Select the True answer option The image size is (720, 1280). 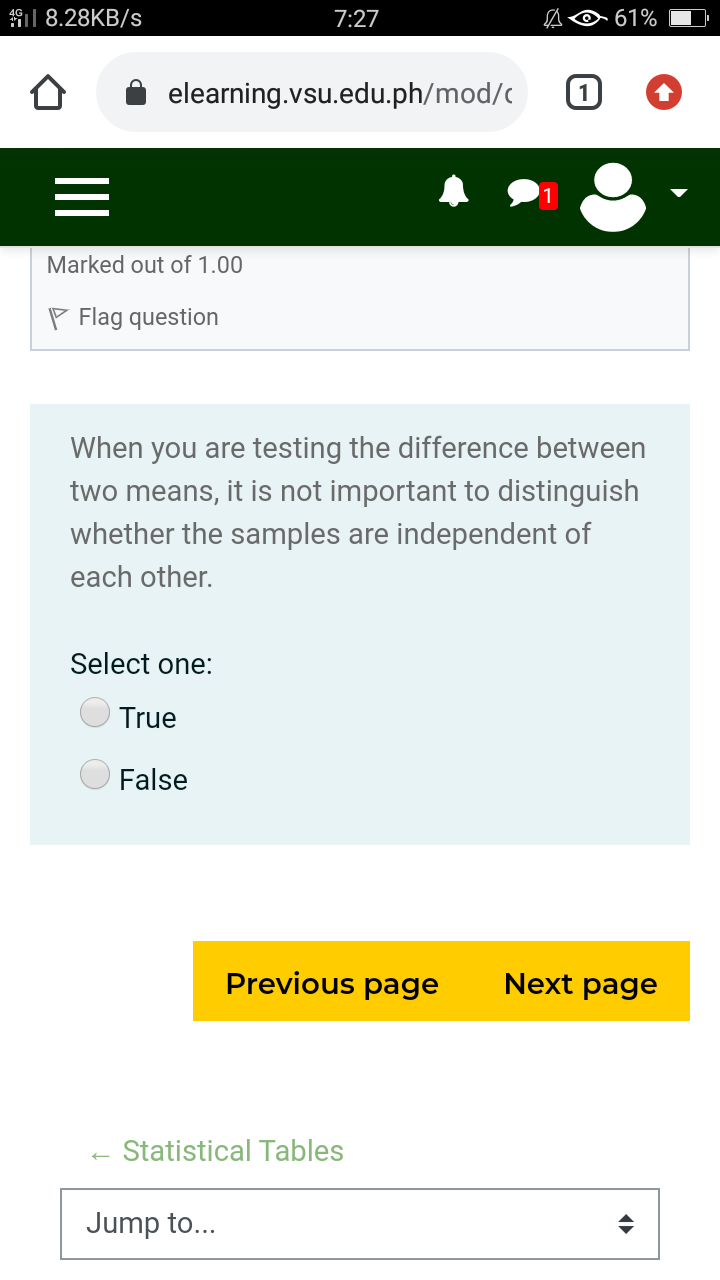tap(95, 713)
